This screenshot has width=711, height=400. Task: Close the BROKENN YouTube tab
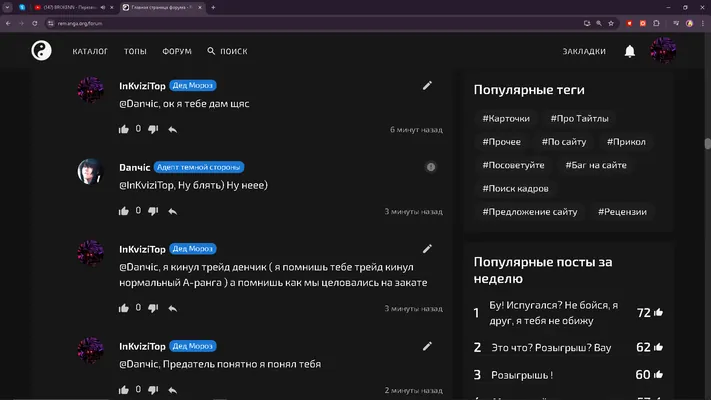click(x=112, y=7)
